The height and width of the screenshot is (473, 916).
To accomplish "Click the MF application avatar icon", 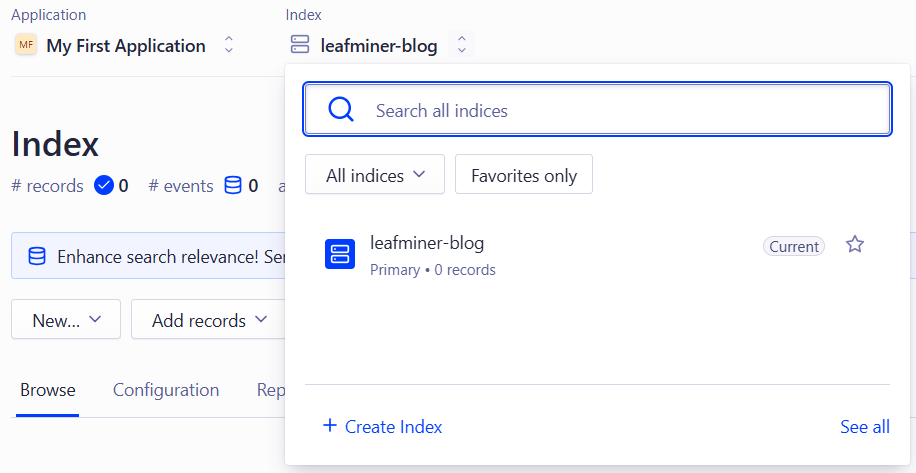I will (x=25, y=45).
